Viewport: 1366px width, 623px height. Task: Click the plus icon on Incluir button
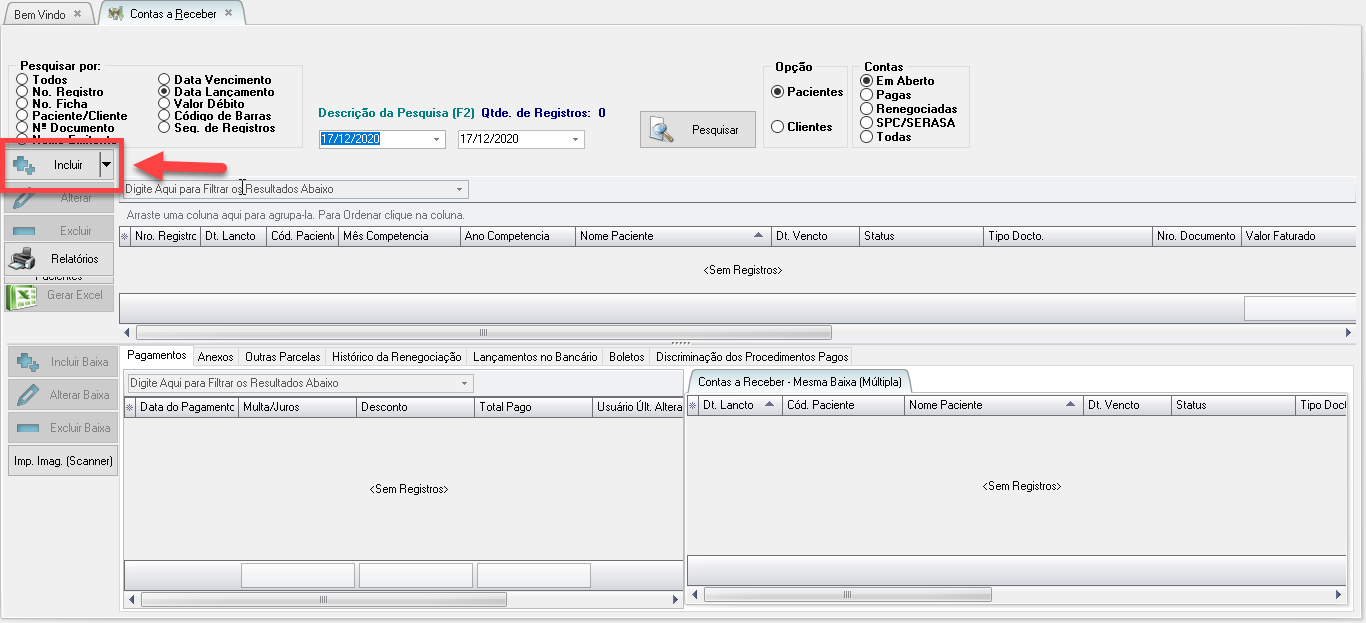25,165
